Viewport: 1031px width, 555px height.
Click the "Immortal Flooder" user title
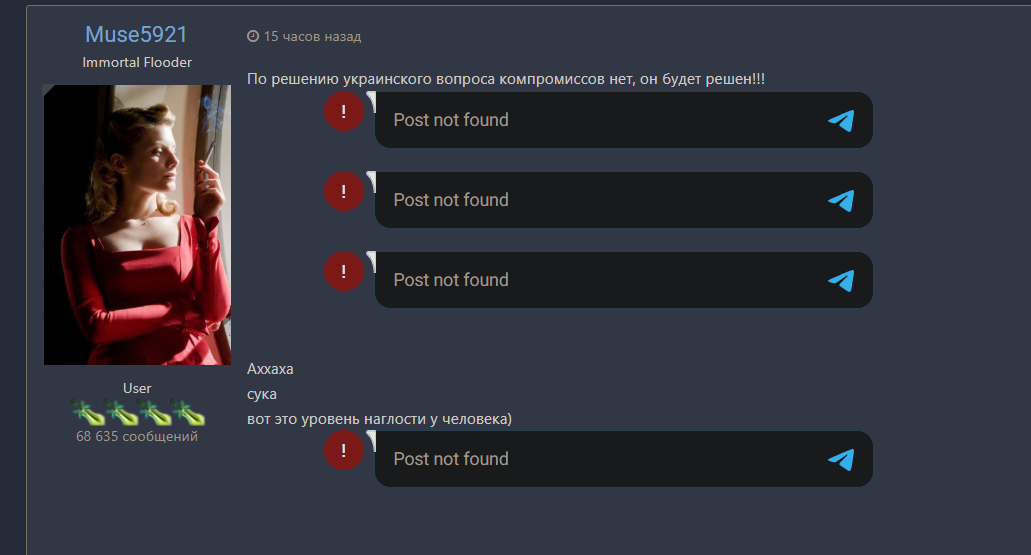click(137, 62)
